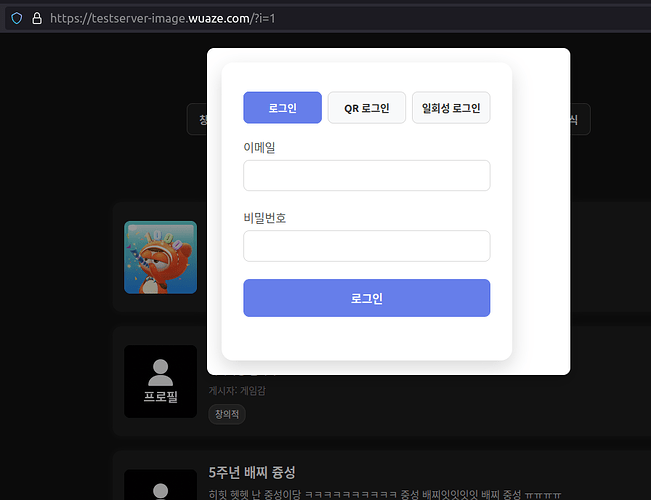This screenshot has height=500, width=651.
Task: Click the 프로필 placeholder avatar with label
Action: point(160,381)
